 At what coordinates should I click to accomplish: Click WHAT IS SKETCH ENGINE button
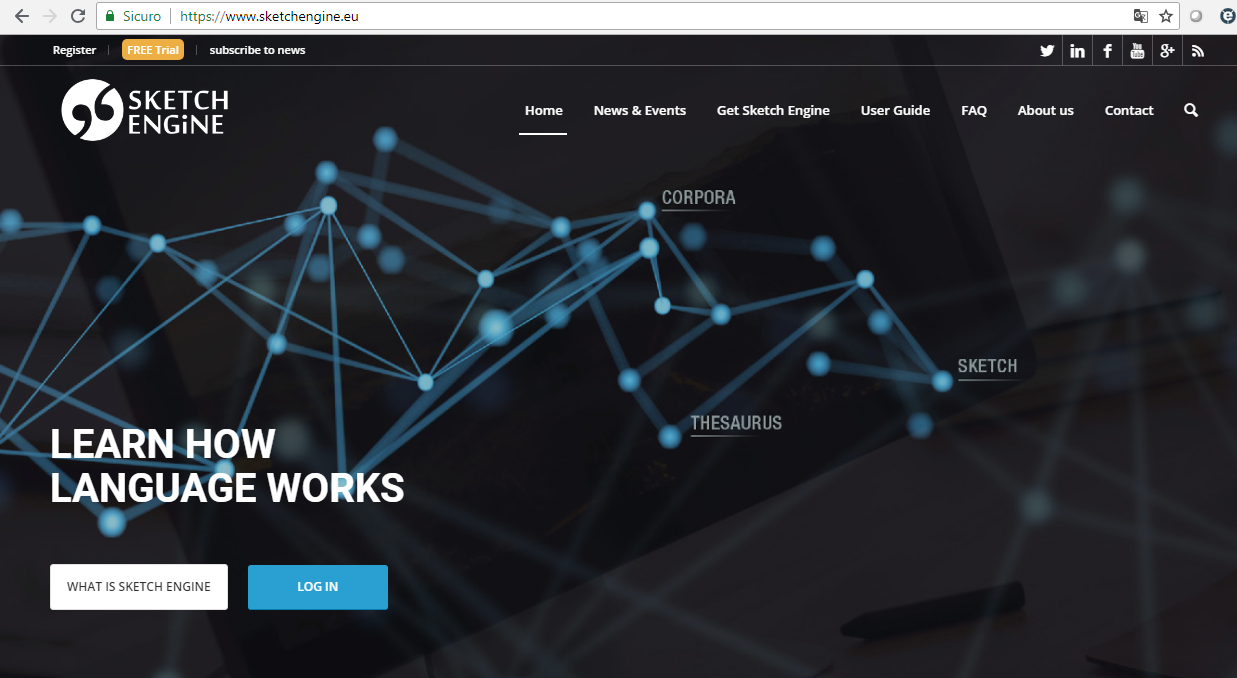[x=139, y=587]
